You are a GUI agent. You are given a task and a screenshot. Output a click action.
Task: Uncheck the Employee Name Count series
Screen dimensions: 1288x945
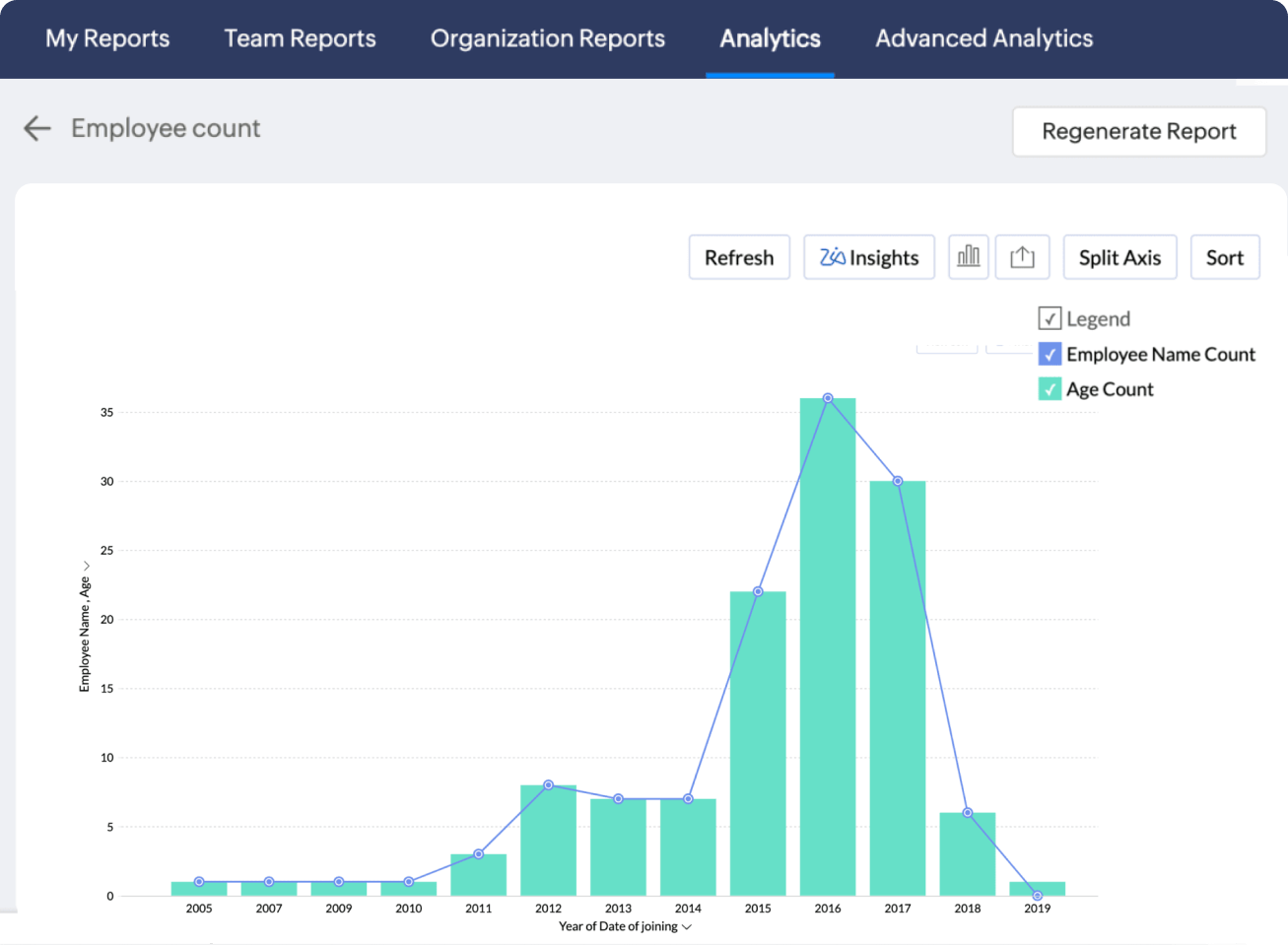(x=1050, y=354)
